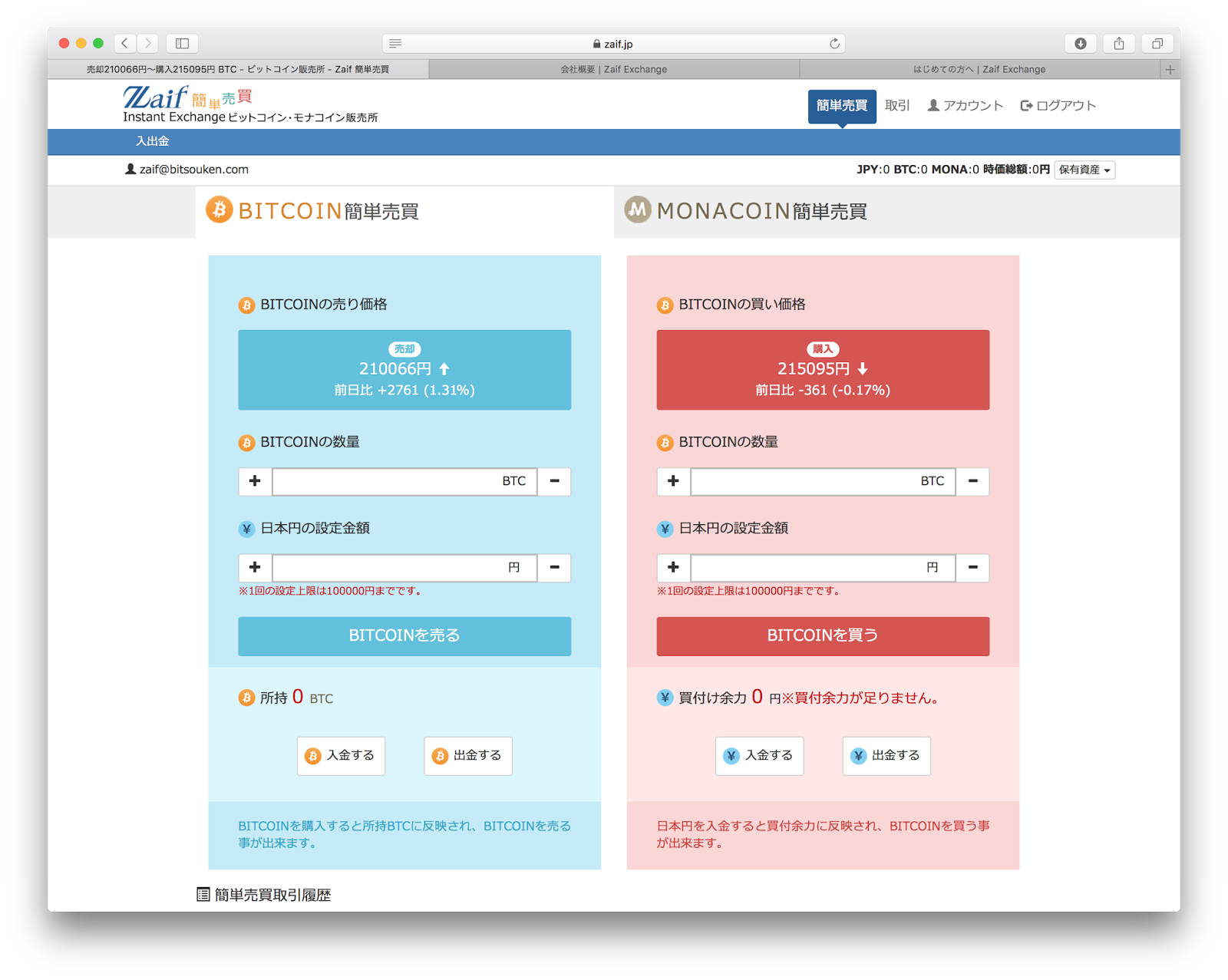
Task: Click the sell-side BTC quantity field
Action: [404, 481]
